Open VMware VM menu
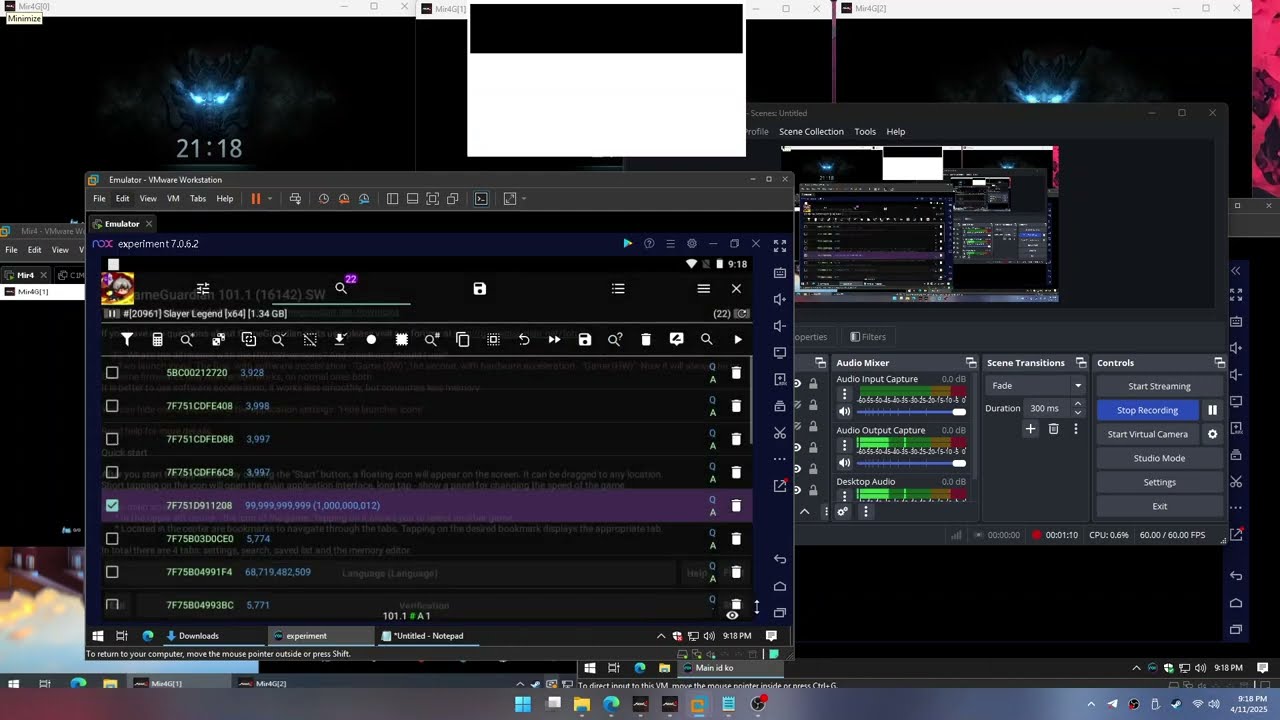The image size is (1280, 720). (x=173, y=198)
